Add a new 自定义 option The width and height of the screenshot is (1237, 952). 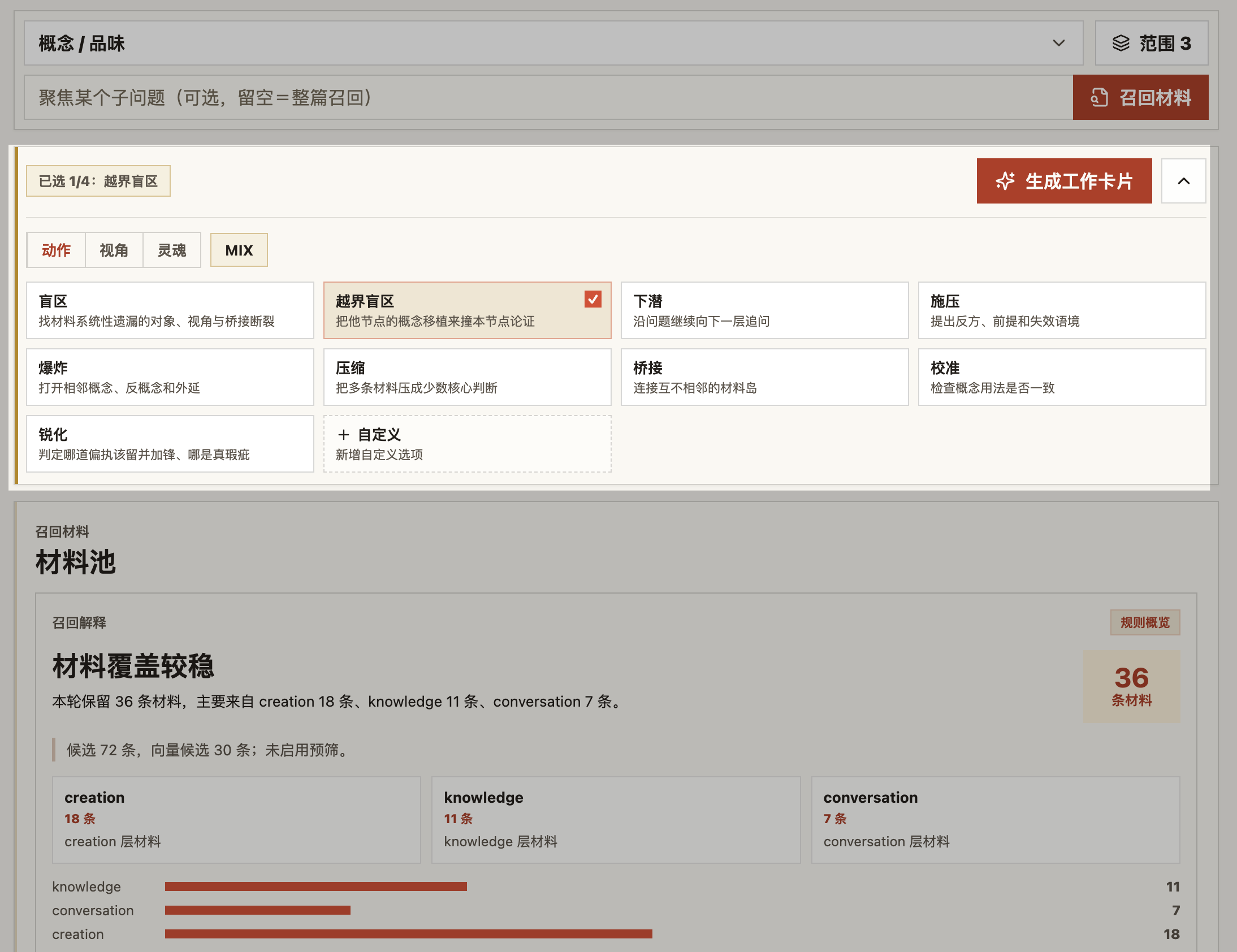pyautogui.click(x=468, y=444)
